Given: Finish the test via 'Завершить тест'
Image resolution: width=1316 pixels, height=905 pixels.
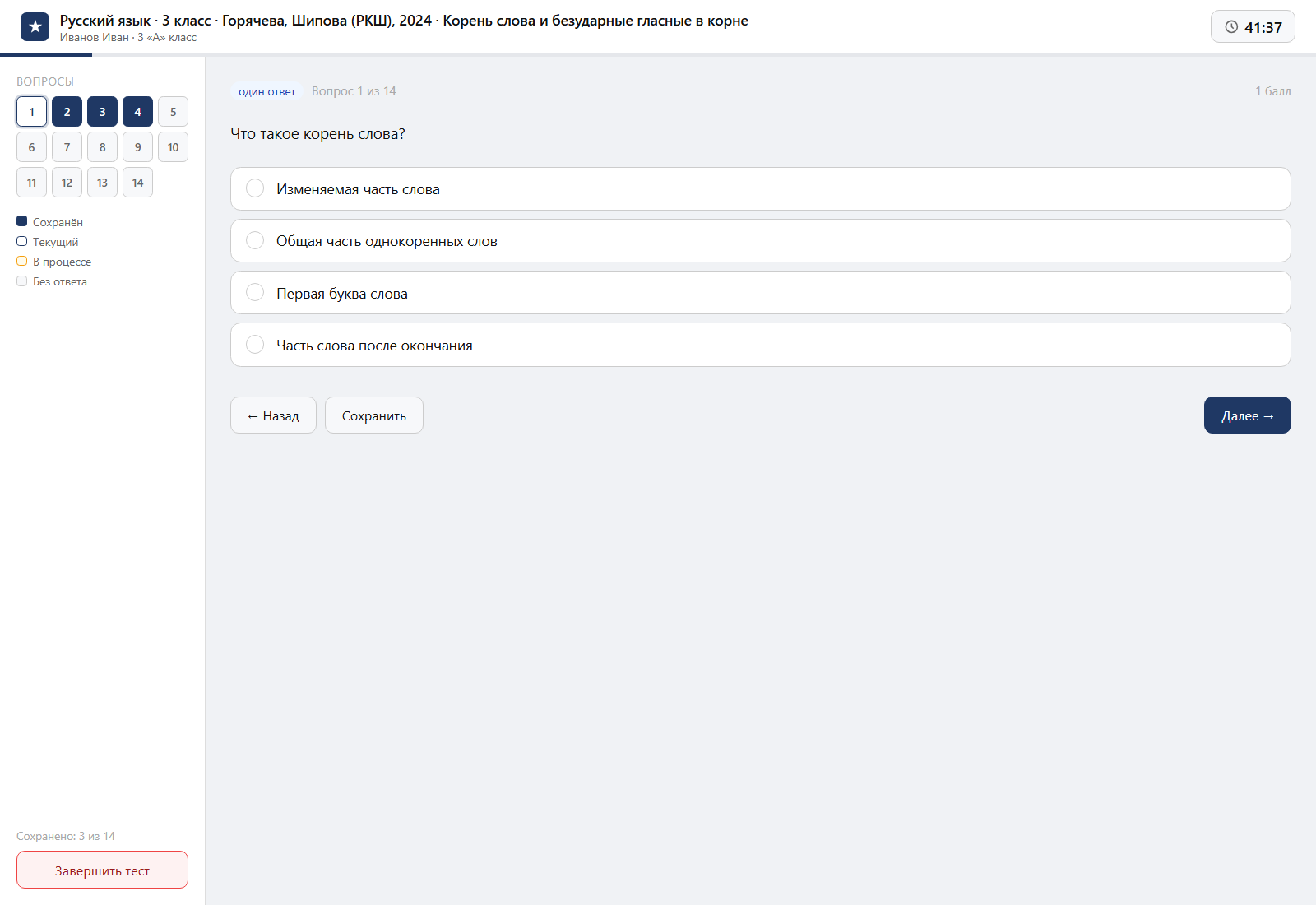Looking at the screenshot, I should tap(102, 870).
